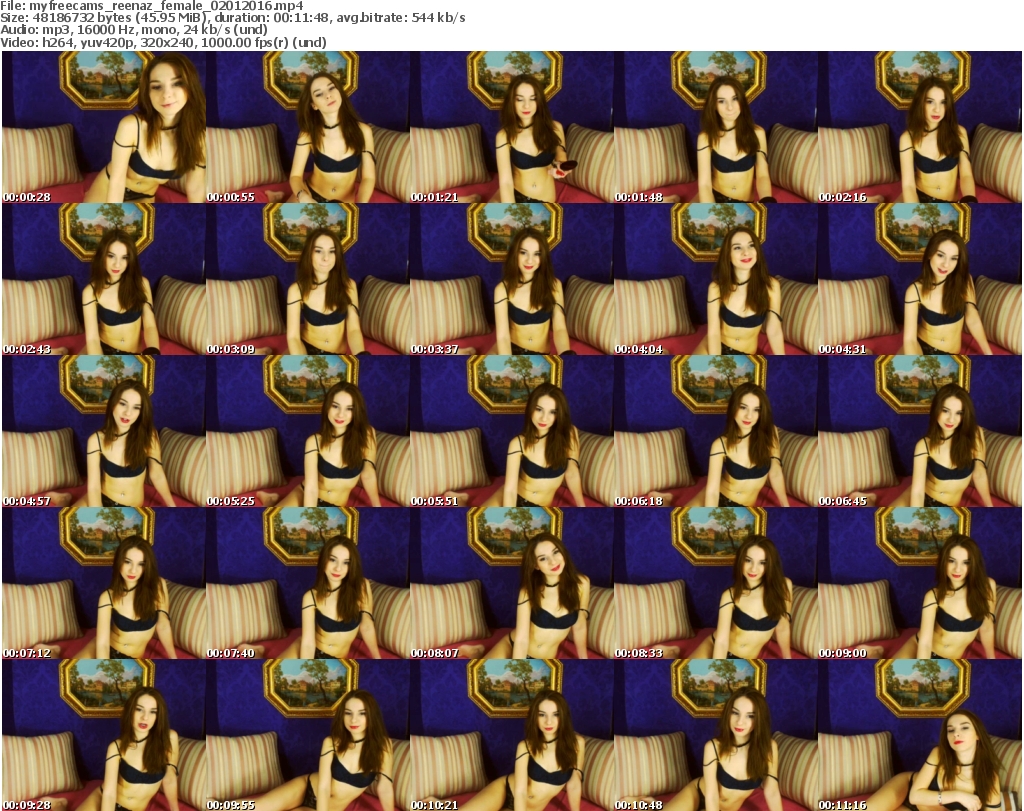The width and height of the screenshot is (1024, 811).
Task: Pick the frame at 00:03:37
Action: click(511, 279)
